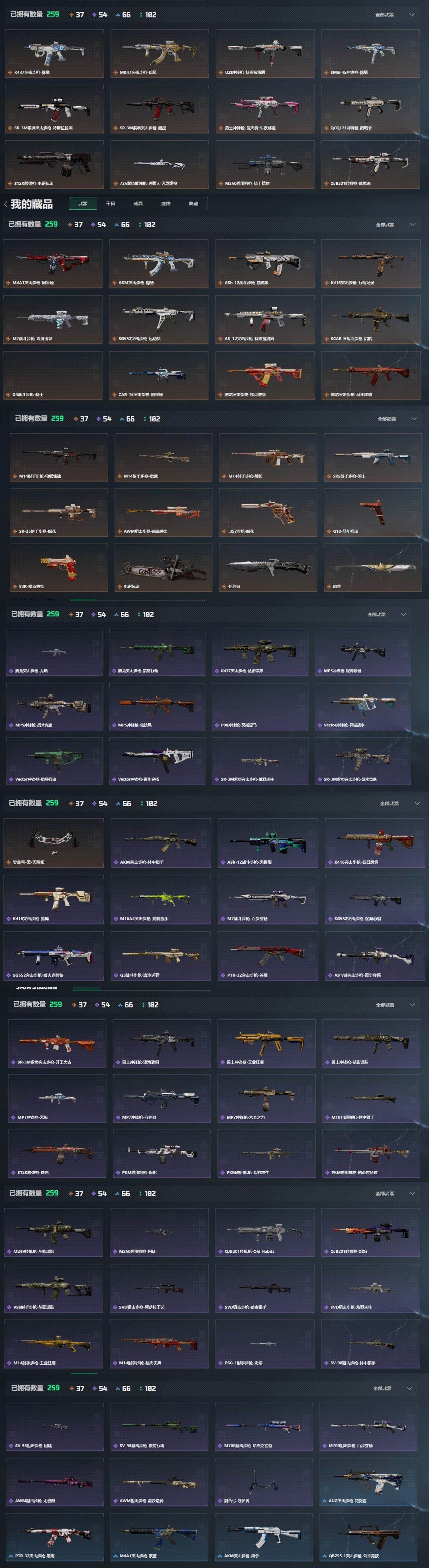Switch to the 干员 tab

click(x=110, y=204)
